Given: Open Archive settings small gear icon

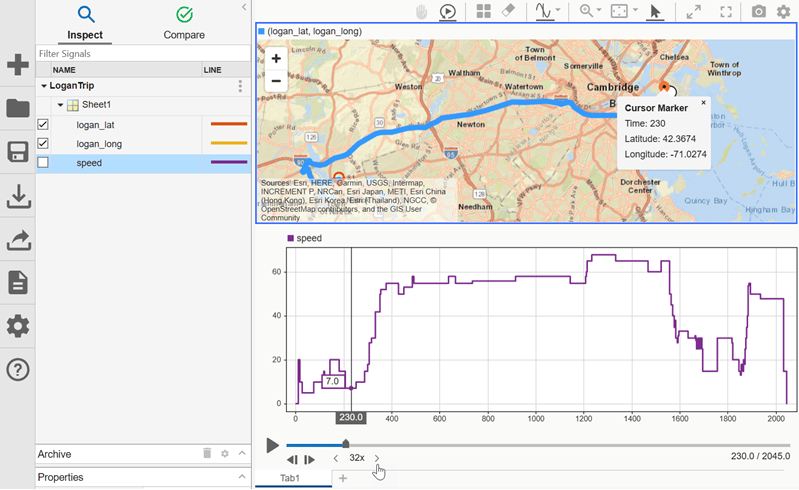Looking at the screenshot, I should click(x=225, y=453).
